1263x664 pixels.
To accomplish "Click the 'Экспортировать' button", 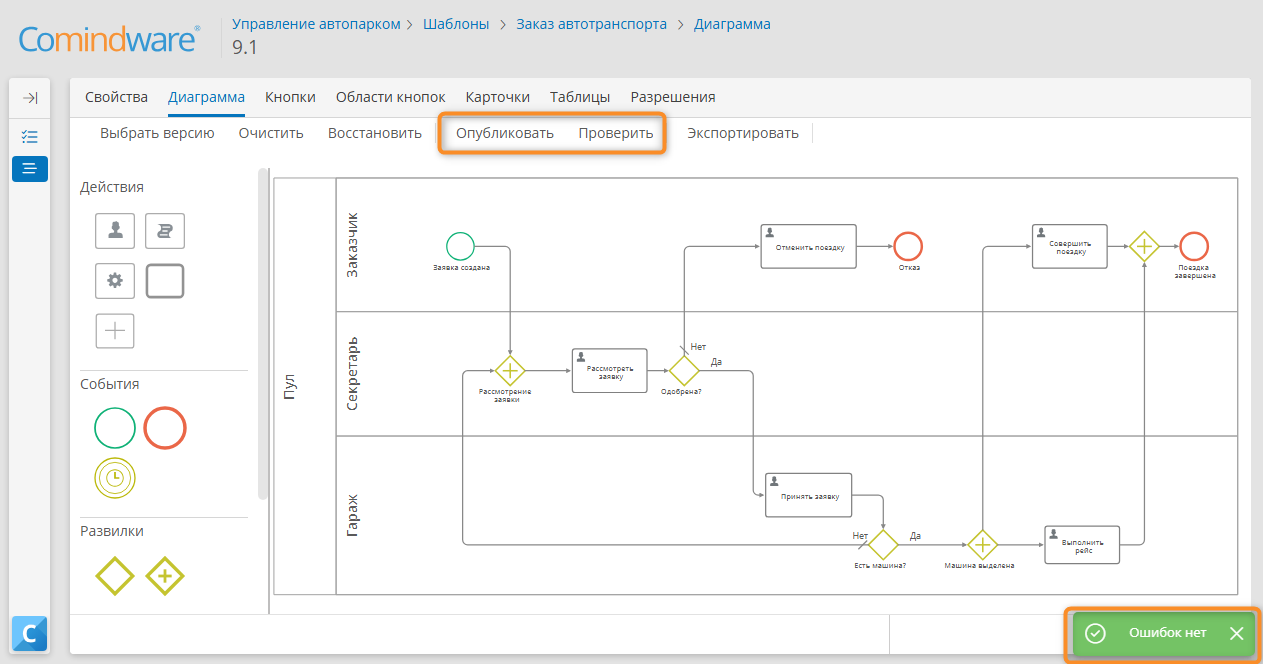I will pos(743,133).
